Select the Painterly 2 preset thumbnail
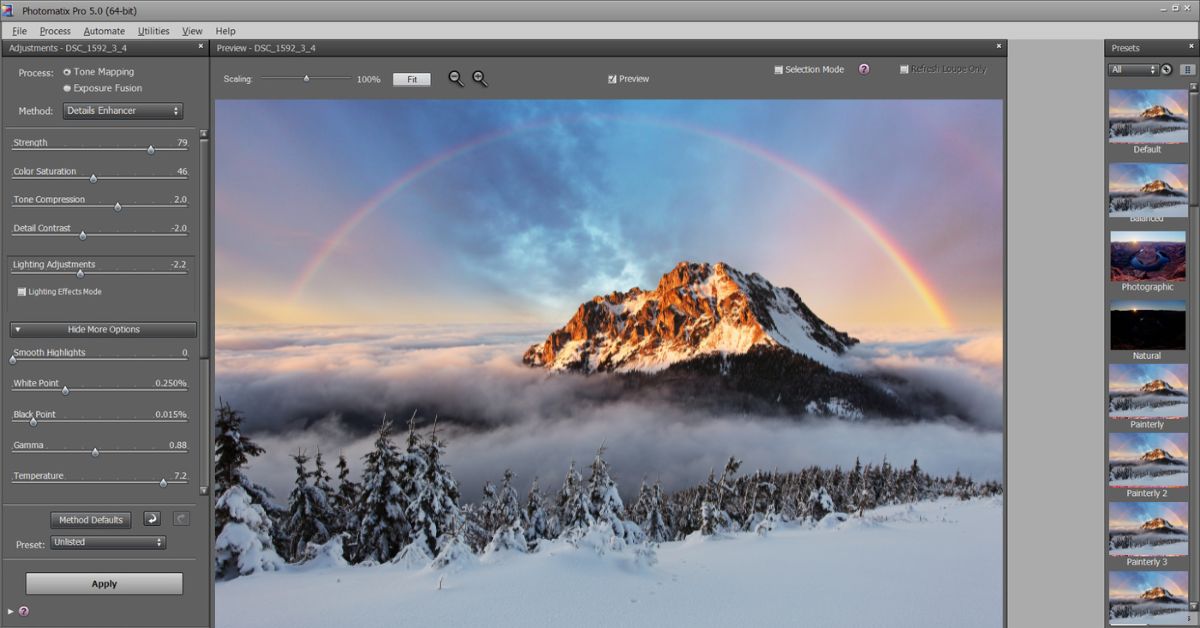 [x=1147, y=459]
